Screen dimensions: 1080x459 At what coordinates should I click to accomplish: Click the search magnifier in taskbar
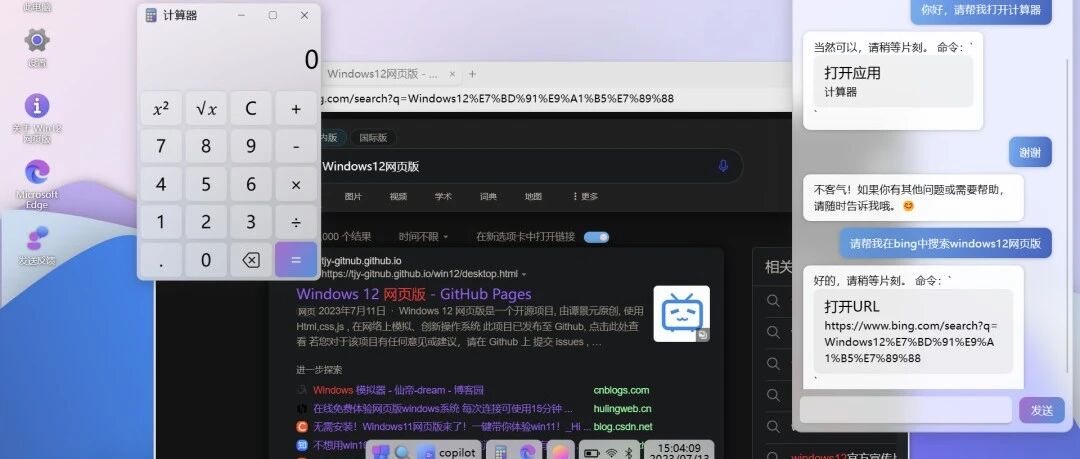click(402, 452)
